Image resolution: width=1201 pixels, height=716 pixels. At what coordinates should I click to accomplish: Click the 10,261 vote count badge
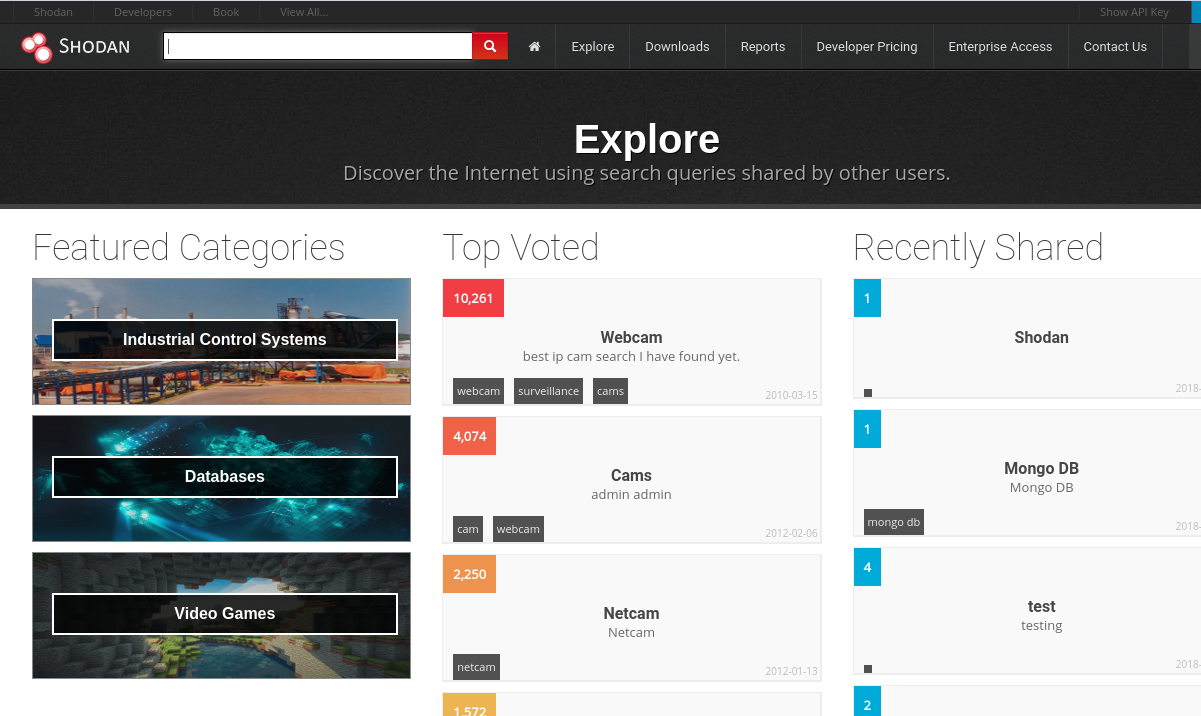pos(473,298)
